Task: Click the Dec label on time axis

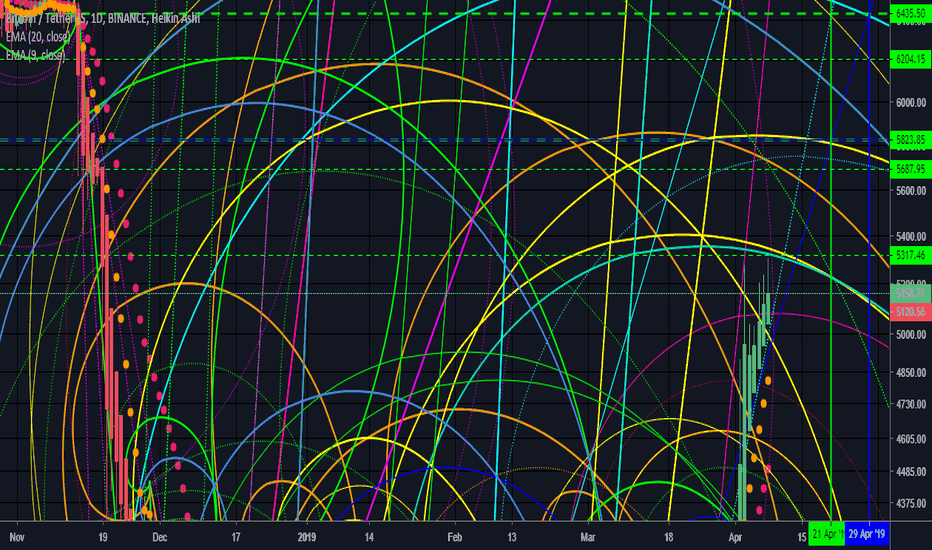Action: click(x=159, y=538)
